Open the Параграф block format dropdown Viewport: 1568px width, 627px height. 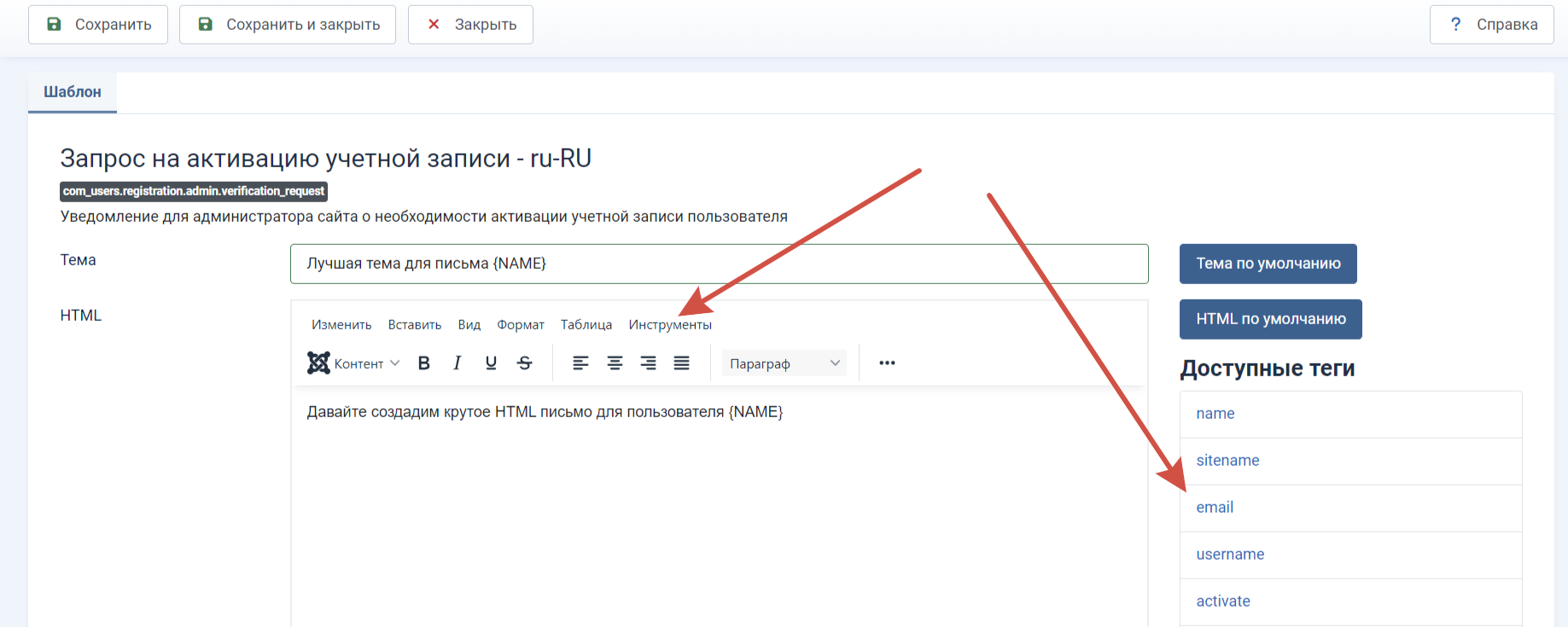pyautogui.click(x=784, y=363)
